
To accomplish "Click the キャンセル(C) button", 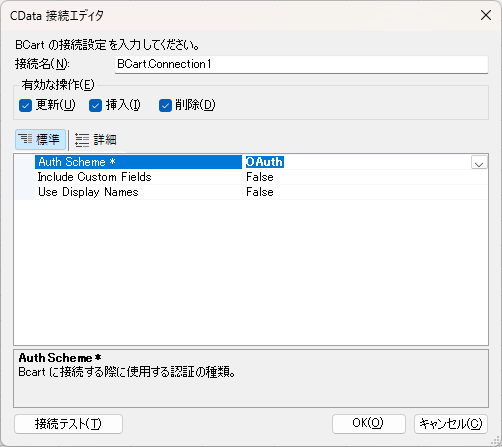I will pyautogui.click(x=451, y=424).
